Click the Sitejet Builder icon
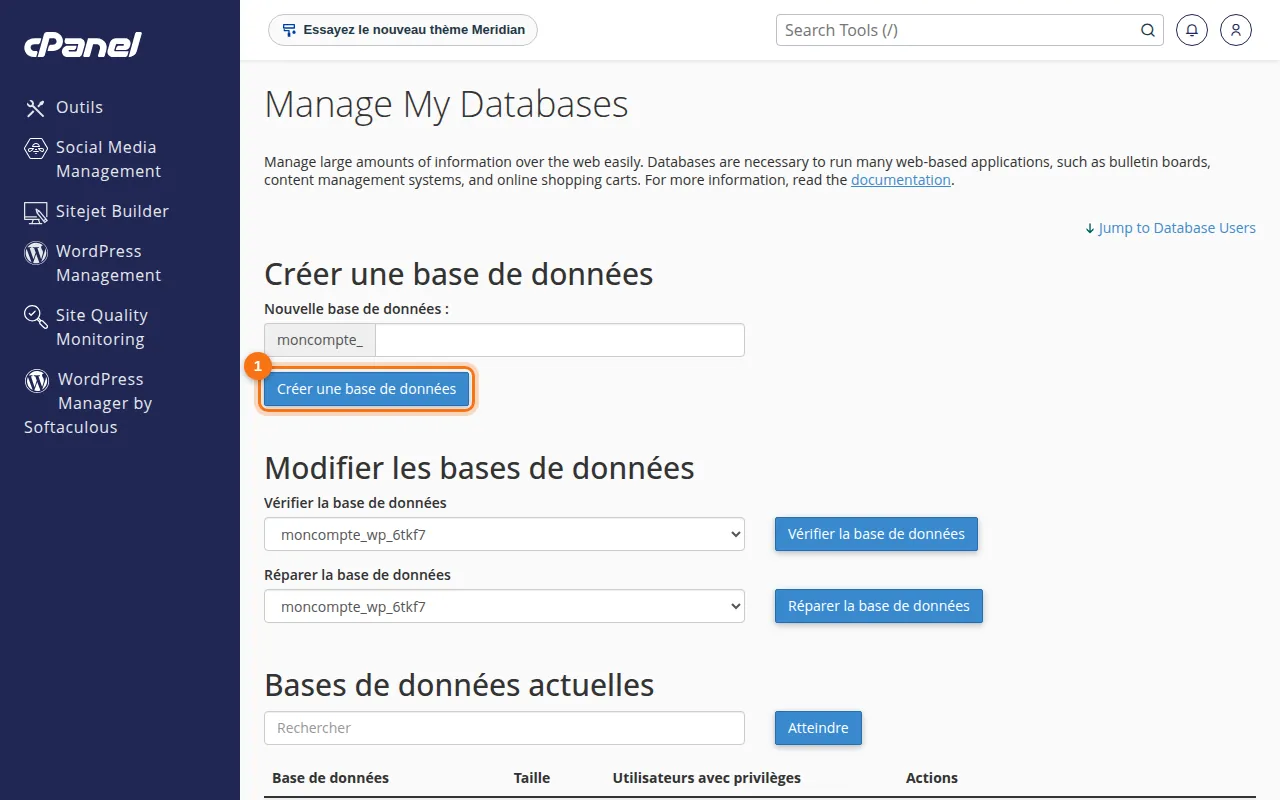Image resolution: width=1280 pixels, height=800 pixels. 36,212
